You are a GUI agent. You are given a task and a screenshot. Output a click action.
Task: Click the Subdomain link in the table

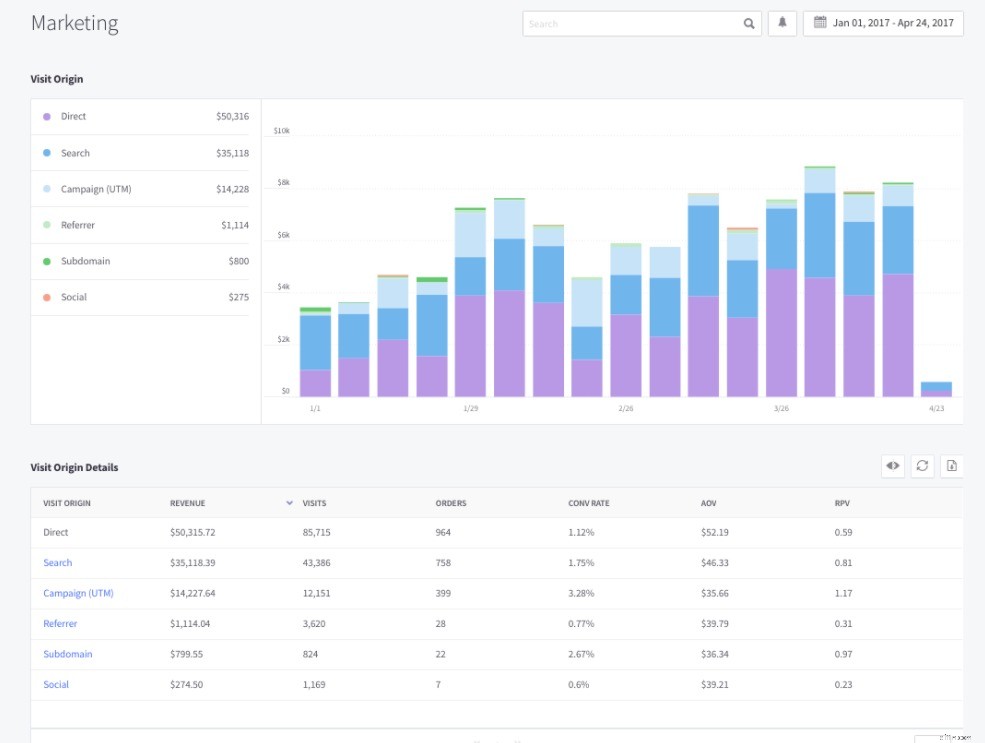click(67, 654)
